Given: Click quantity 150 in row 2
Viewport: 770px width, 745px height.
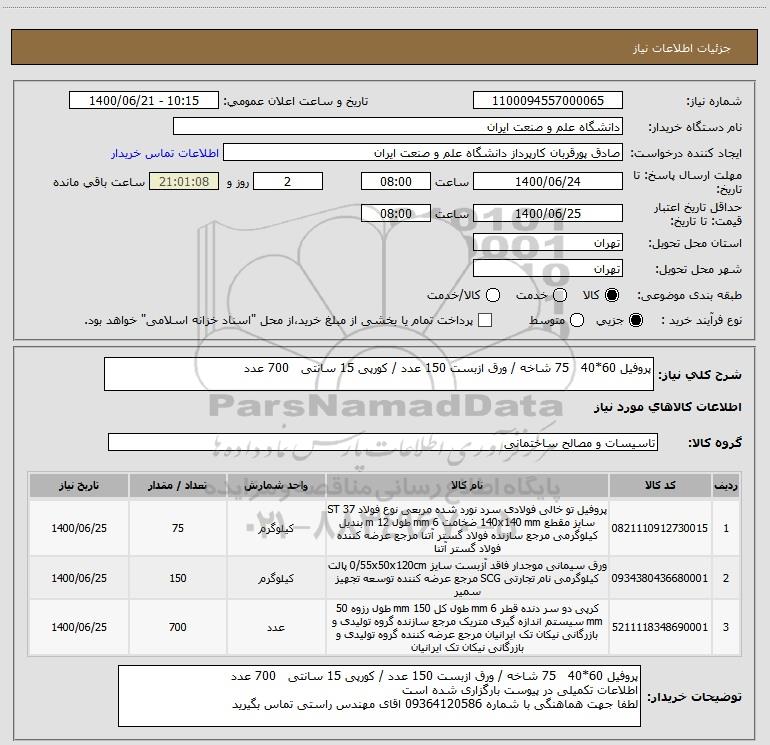Looking at the screenshot, I should 178,578.
